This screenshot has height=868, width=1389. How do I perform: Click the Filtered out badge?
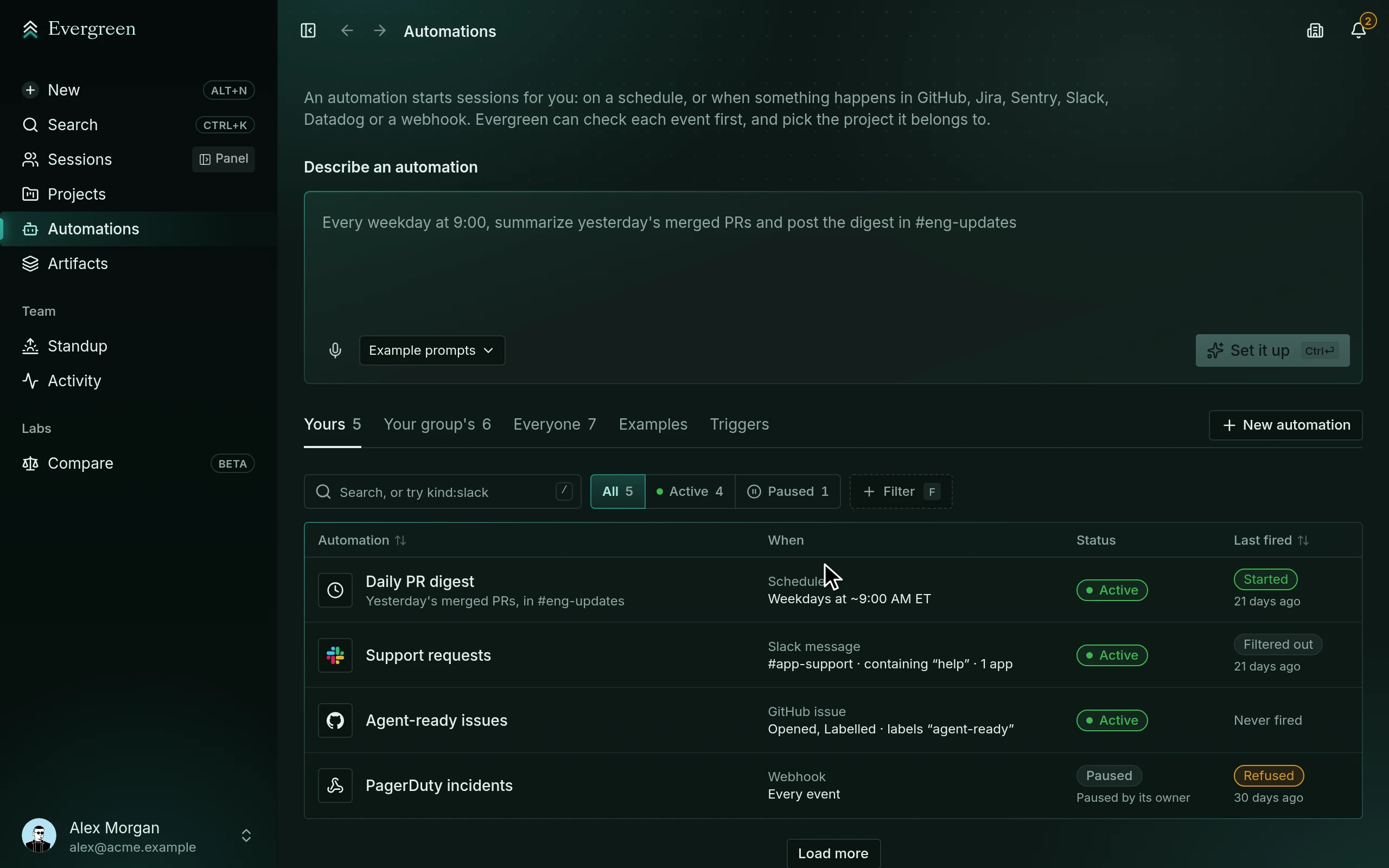point(1278,644)
